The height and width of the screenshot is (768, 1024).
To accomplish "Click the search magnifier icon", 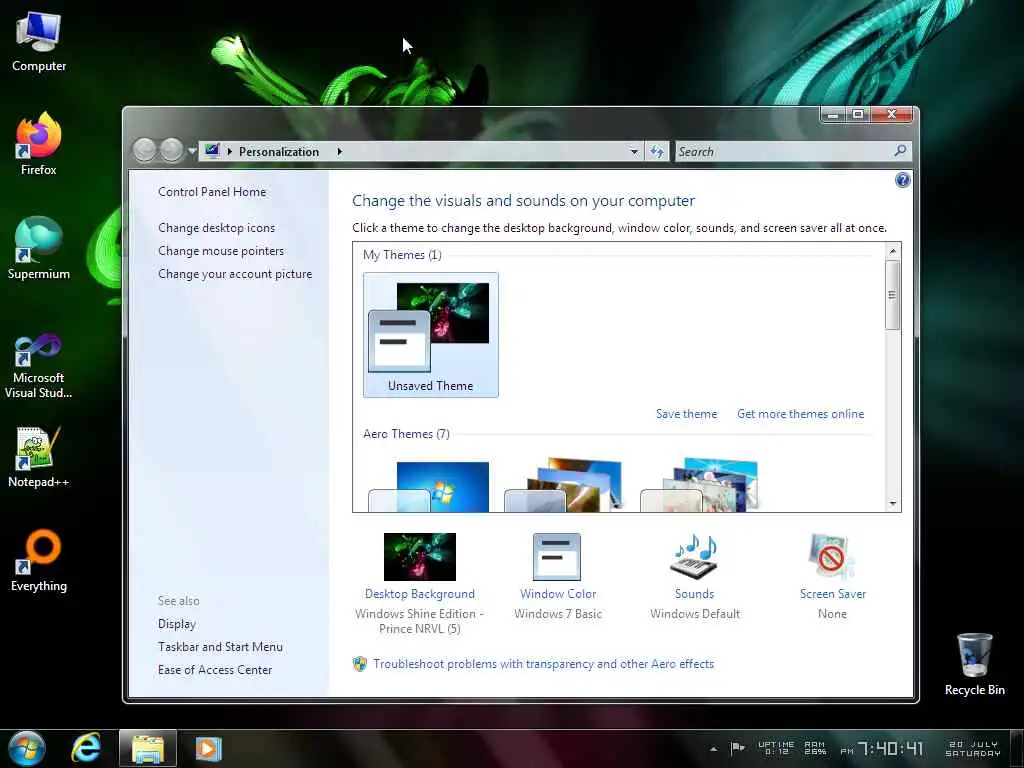I will point(900,151).
